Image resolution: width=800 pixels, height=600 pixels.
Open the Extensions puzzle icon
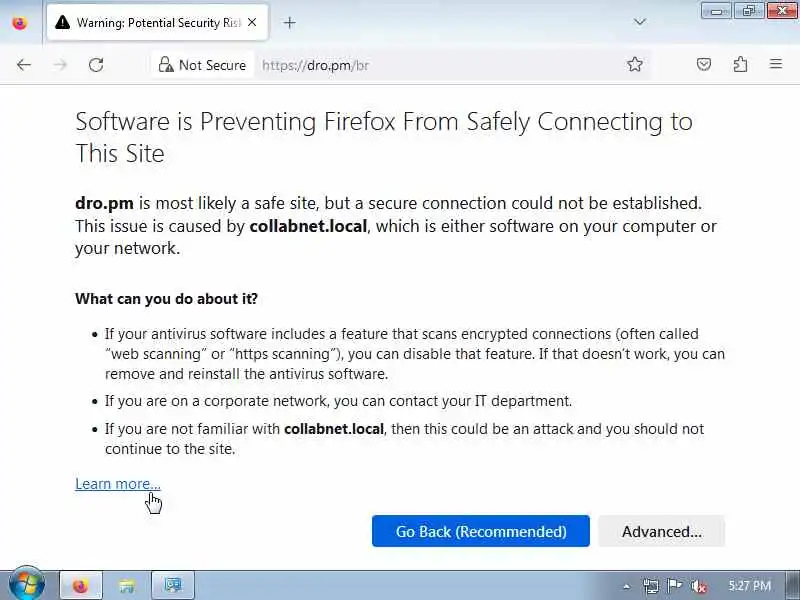740,65
